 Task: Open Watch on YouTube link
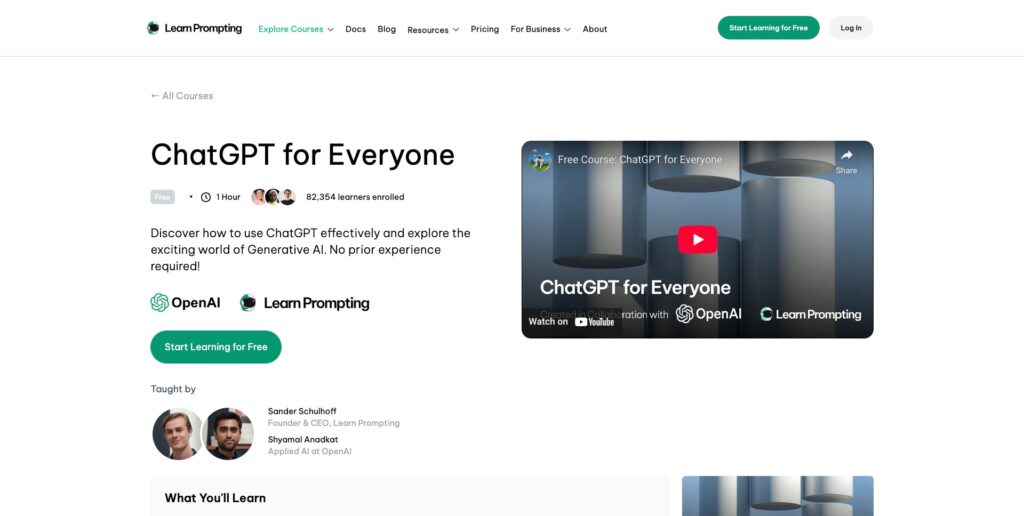pos(571,321)
